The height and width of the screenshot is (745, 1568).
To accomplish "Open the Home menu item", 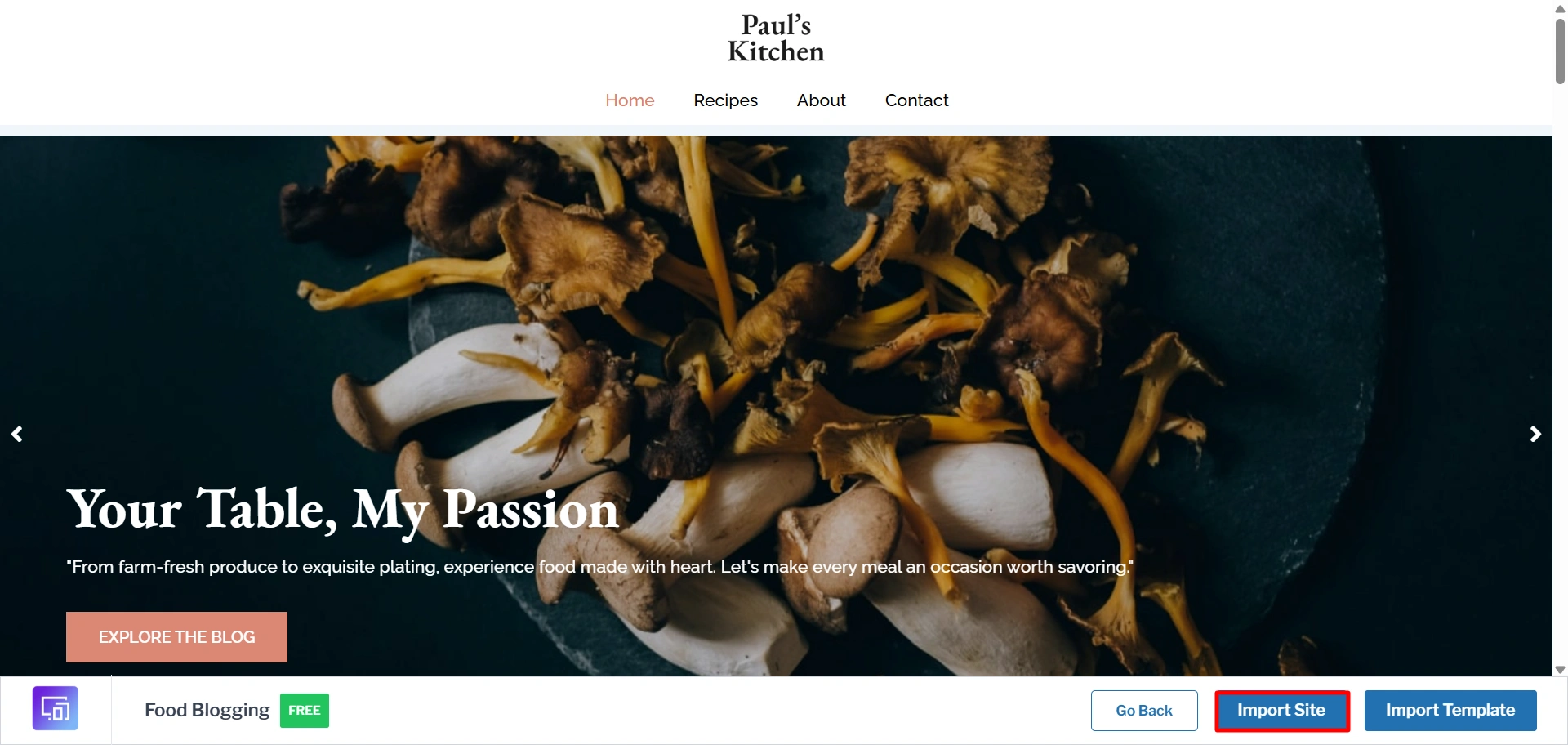I will [630, 100].
